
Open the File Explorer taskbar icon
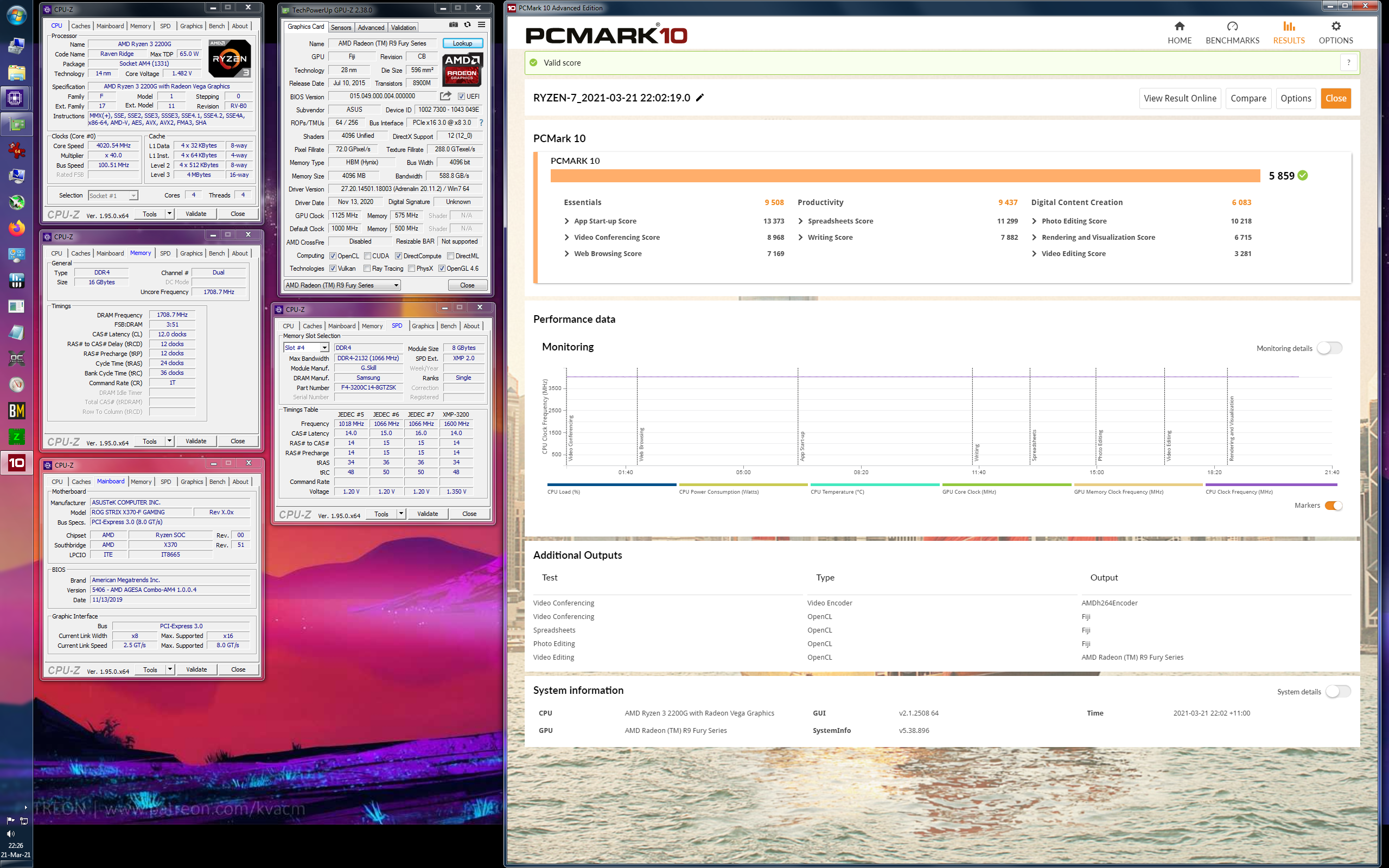point(16,73)
